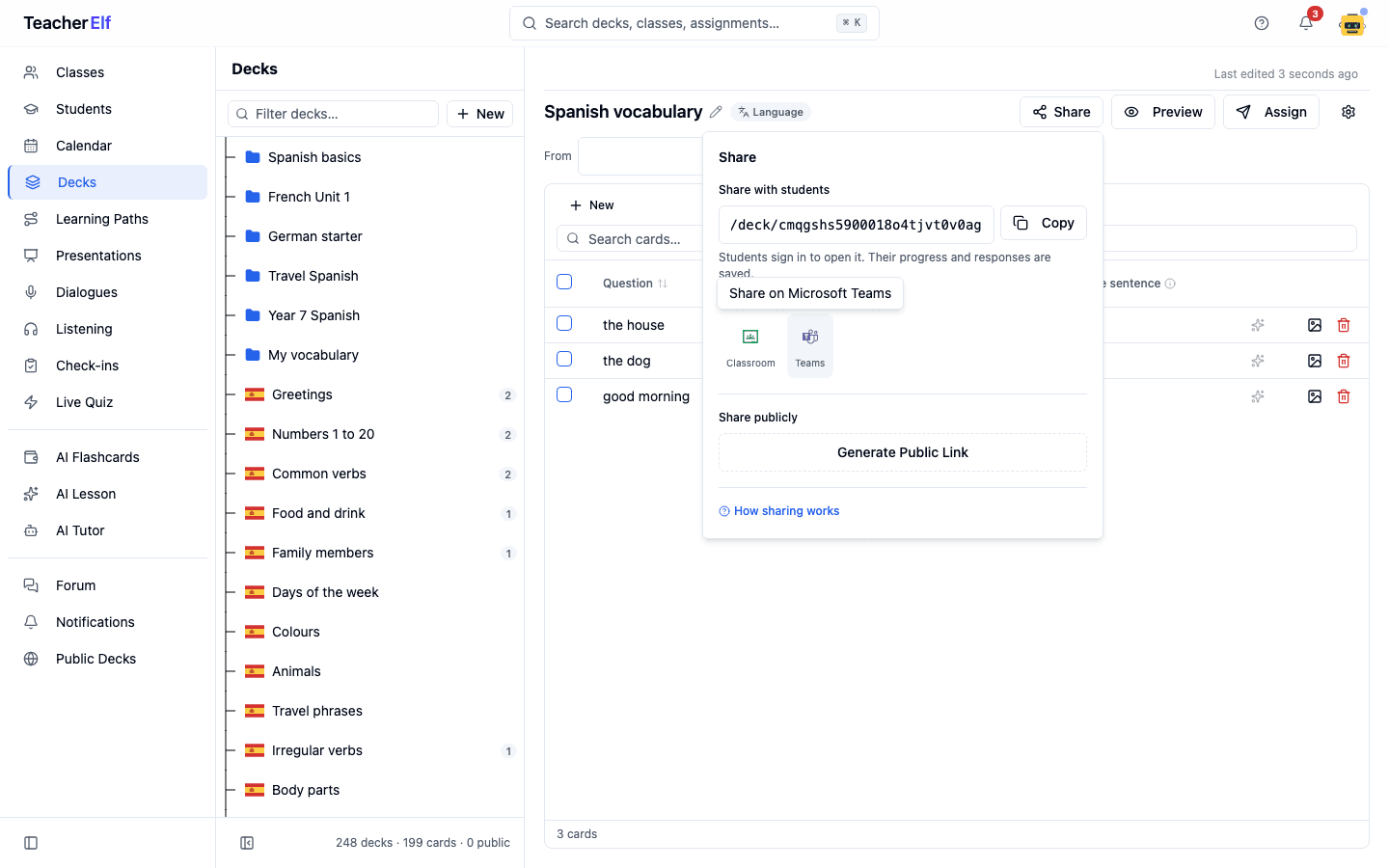Screen dimensions: 1389x868
Task: Click the Filter decks field
Action: coord(334,114)
